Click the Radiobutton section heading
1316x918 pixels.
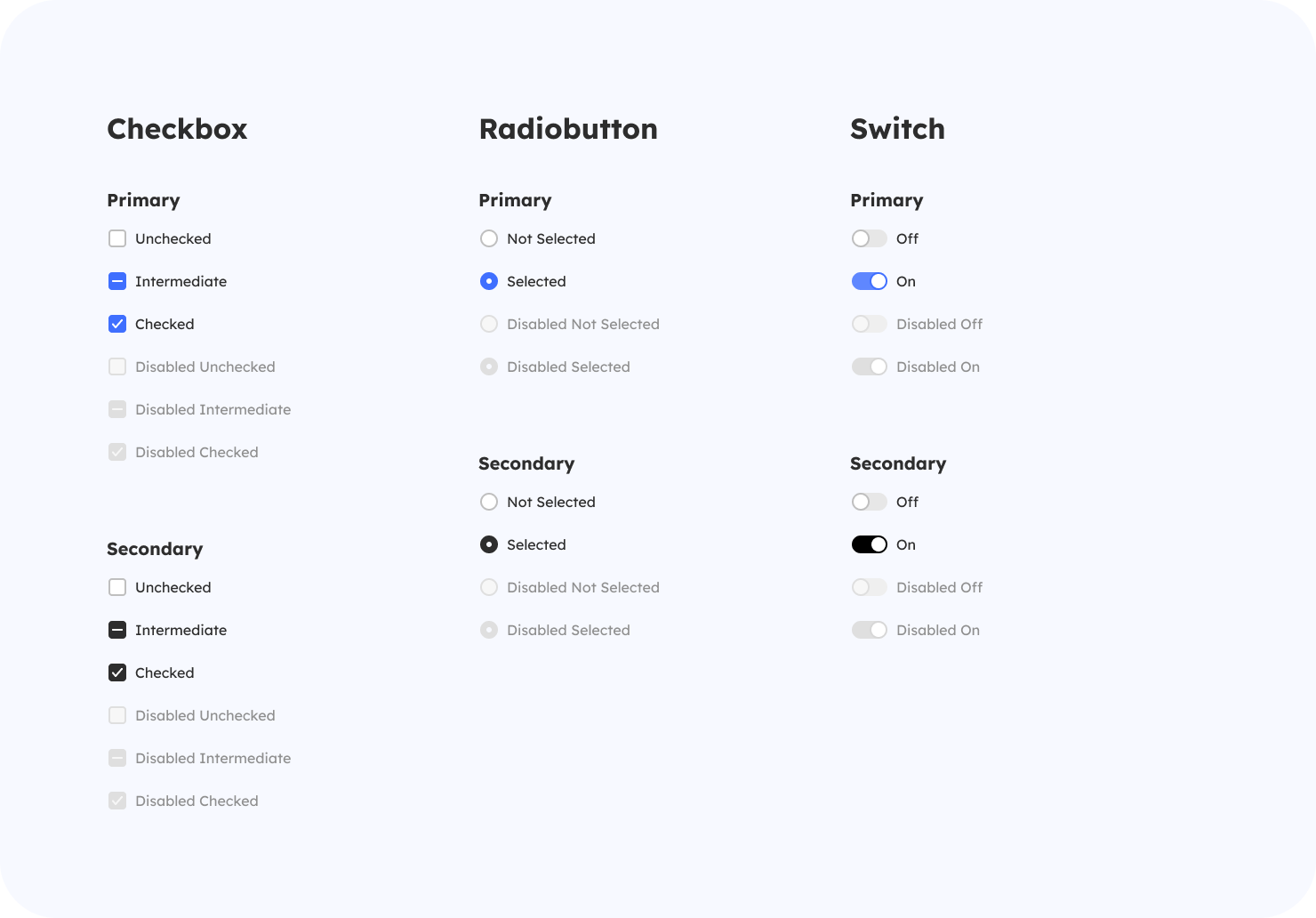[568, 129]
